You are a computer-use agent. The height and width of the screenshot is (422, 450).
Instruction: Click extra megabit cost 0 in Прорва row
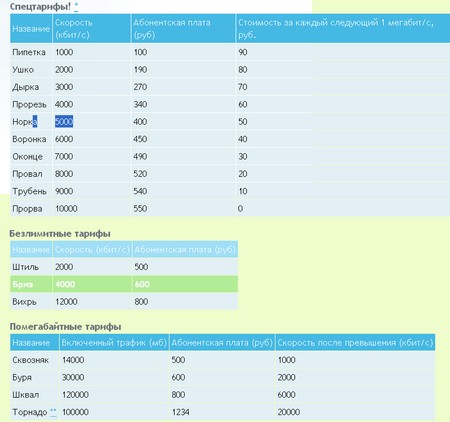(240, 209)
